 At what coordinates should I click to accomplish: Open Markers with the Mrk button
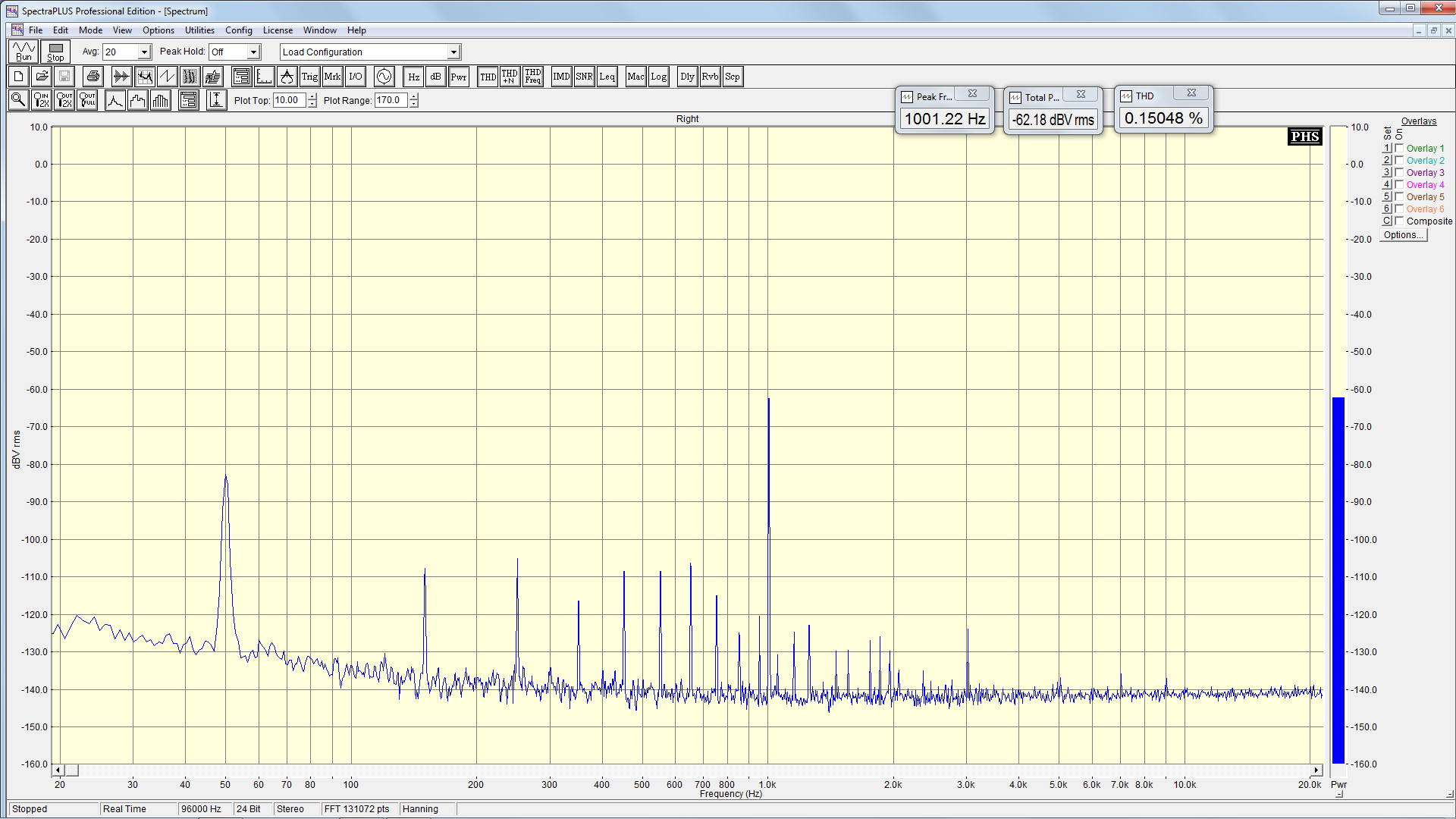(333, 77)
